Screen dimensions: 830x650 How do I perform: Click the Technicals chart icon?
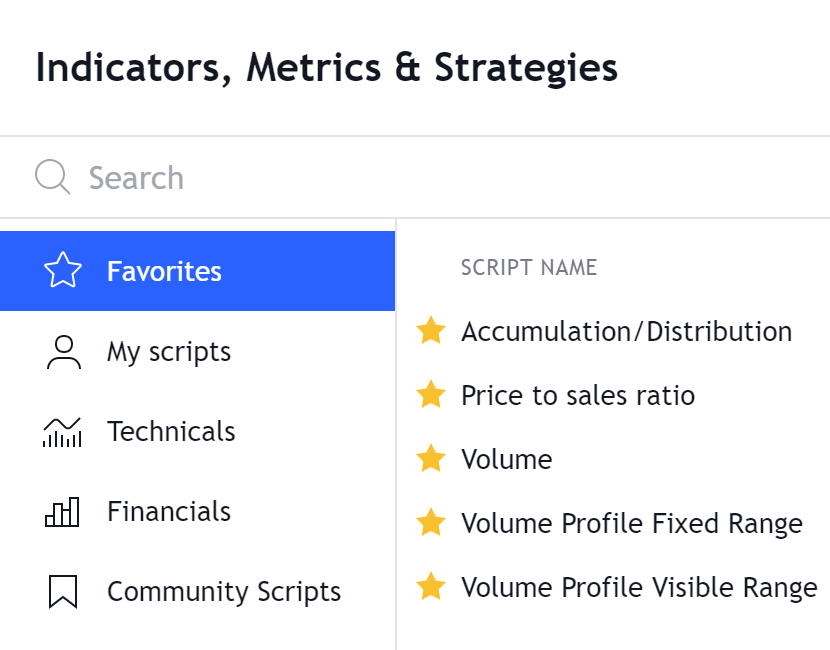[x=63, y=432]
